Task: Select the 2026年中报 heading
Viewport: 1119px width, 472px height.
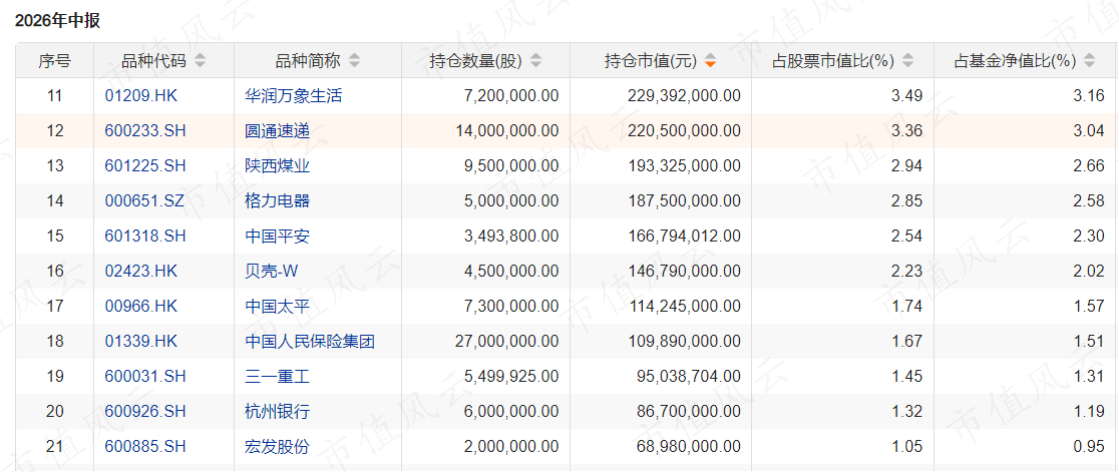Action: [x=57, y=21]
